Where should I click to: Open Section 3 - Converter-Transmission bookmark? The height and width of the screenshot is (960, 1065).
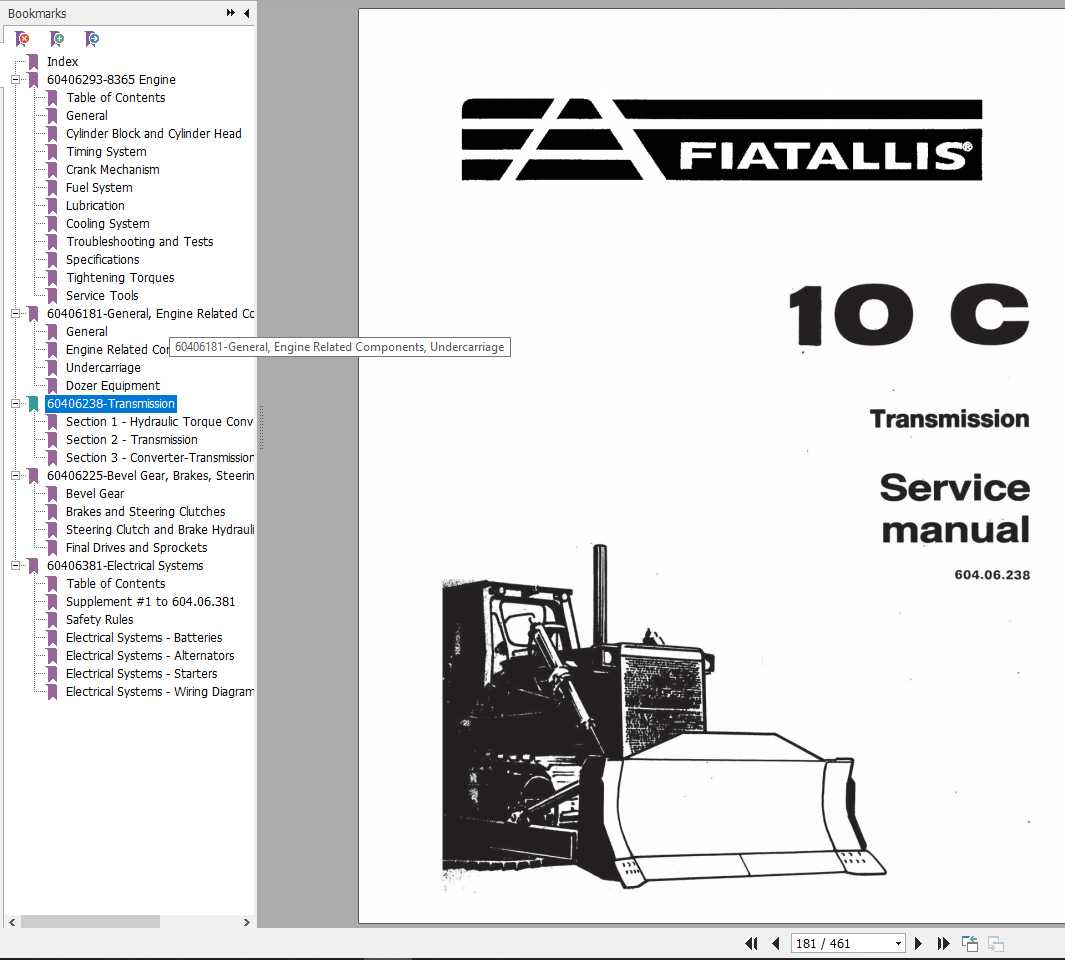click(160, 457)
